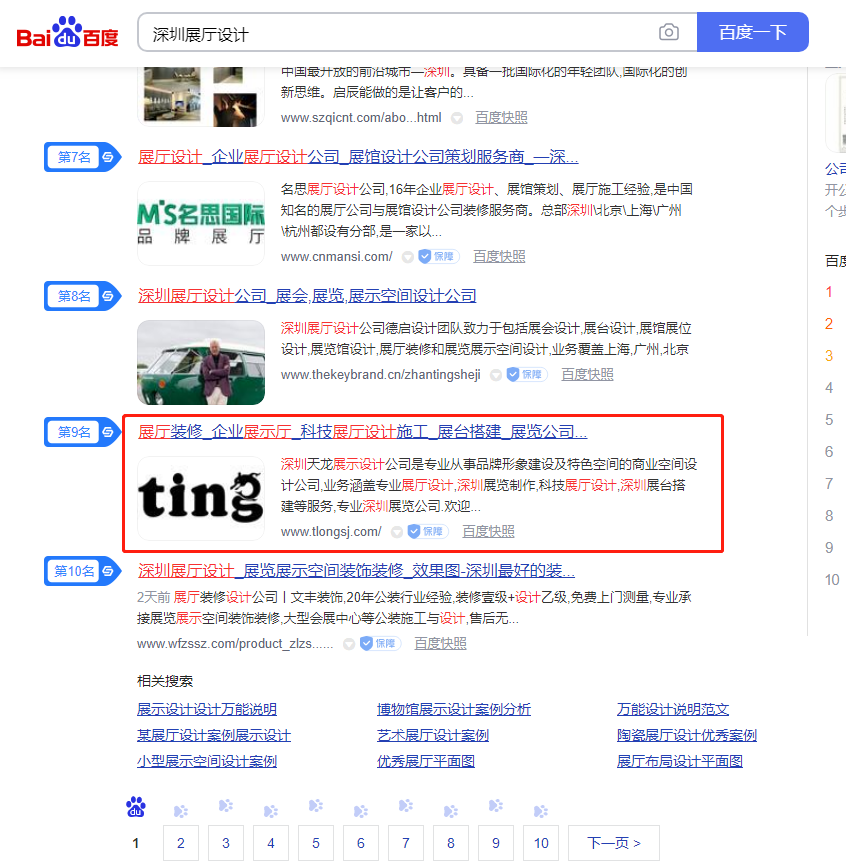Open 百度快照 for www.tlongsj.com result
The width and height of the screenshot is (846, 868).
pyautogui.click(x=488, y=532)
